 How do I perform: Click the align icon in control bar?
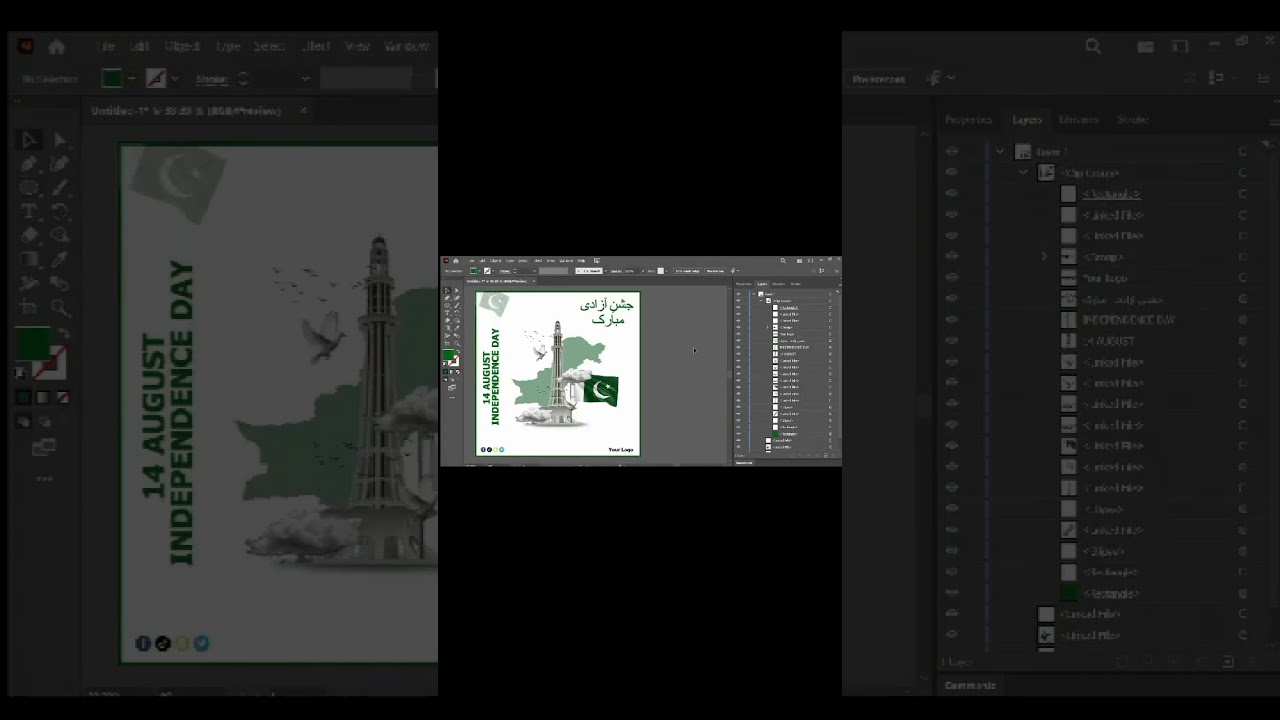tap(1216, 78)
